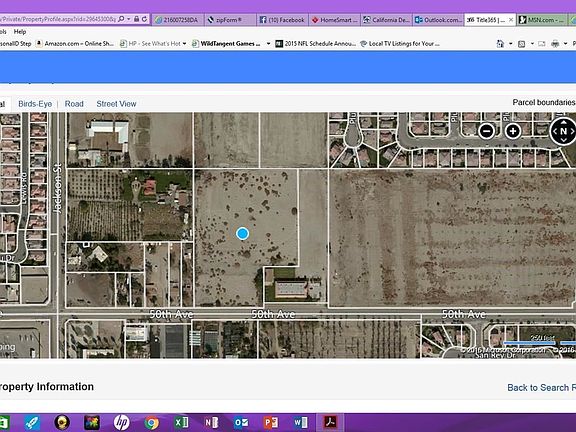Viewport: 576px width, 432px height.
Task: Switch to the zipForm browser tab
Action: pyautogui.click(x=229, y=20)
